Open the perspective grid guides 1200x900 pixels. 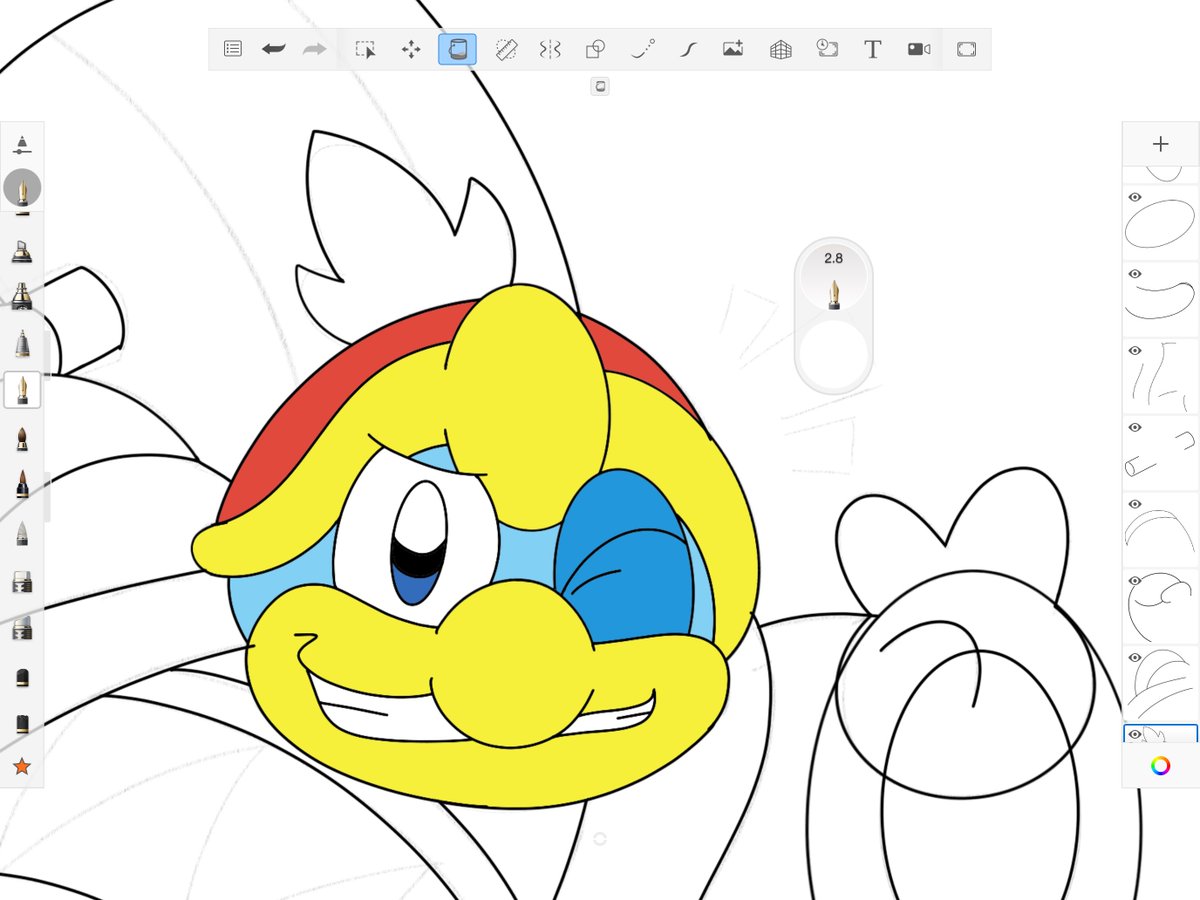tap(780, 49)
